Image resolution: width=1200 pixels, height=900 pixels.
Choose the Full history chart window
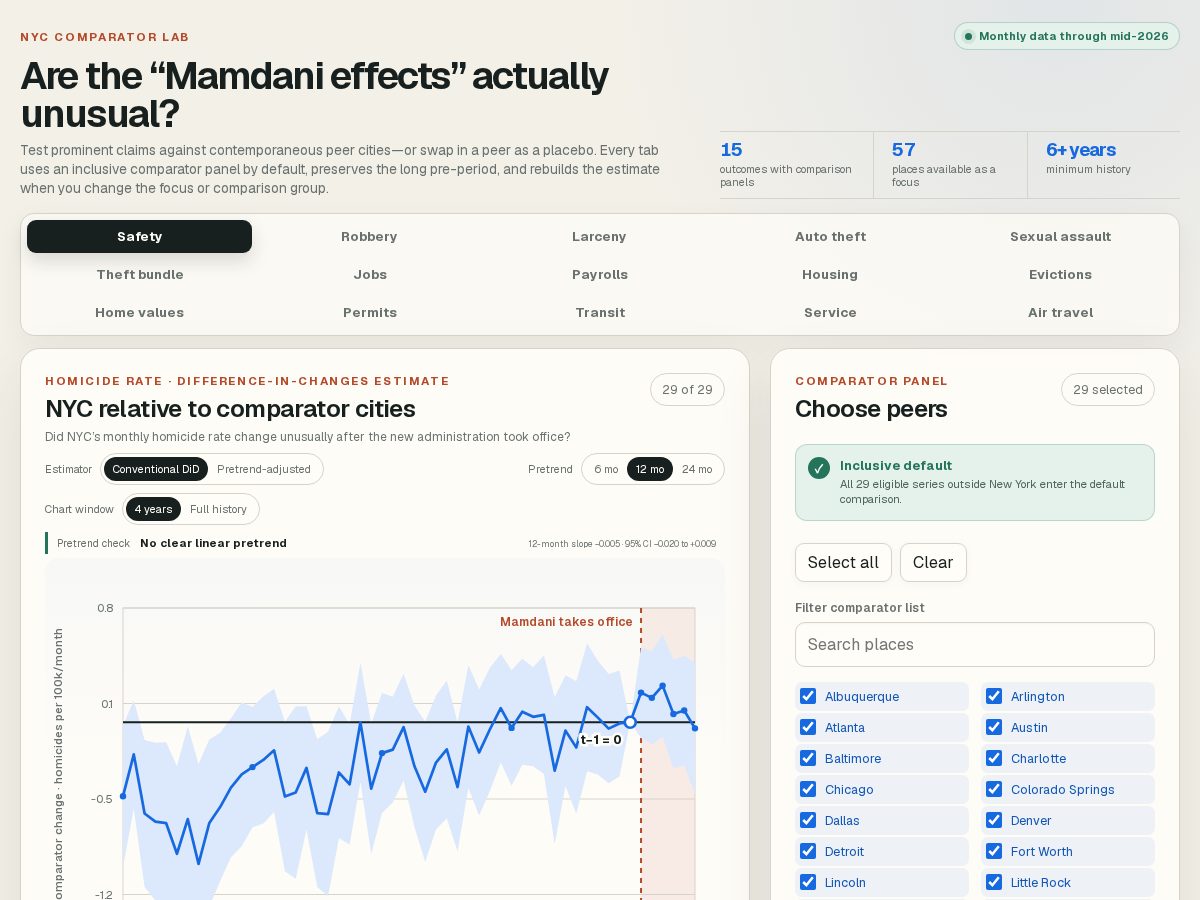pos(218,509)
